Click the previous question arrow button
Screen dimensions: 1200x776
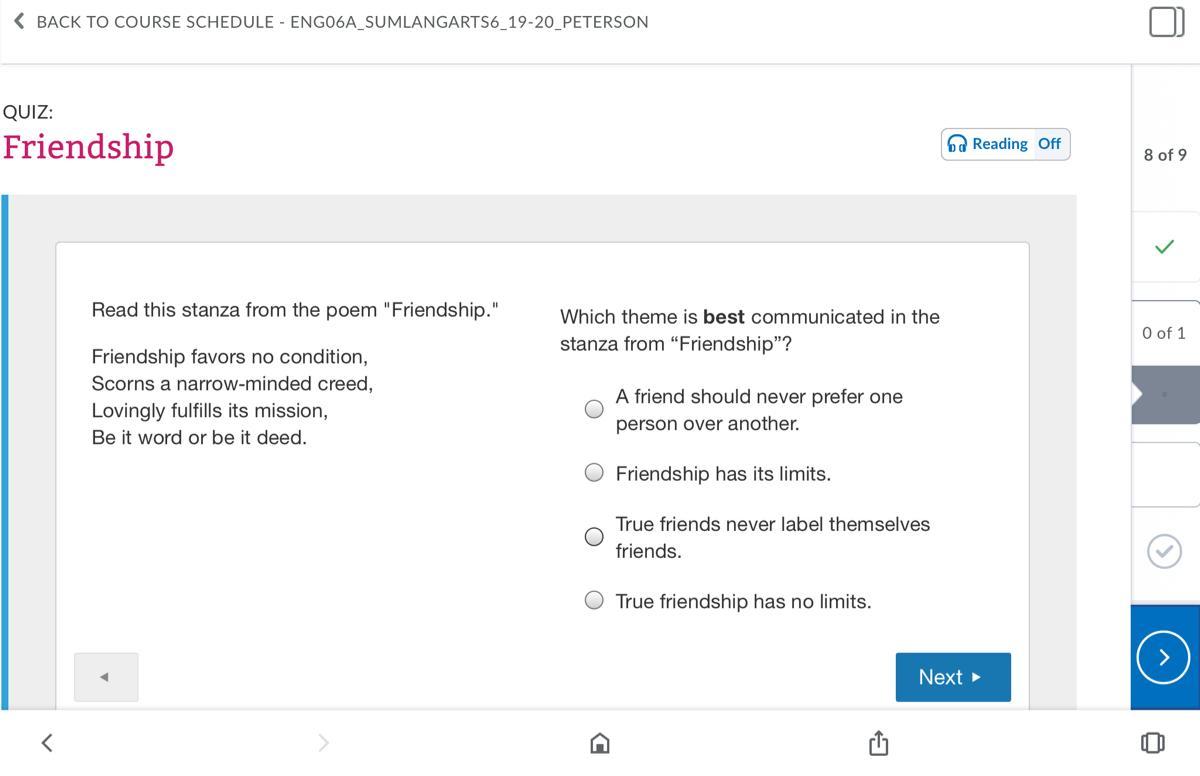point(105,677)
